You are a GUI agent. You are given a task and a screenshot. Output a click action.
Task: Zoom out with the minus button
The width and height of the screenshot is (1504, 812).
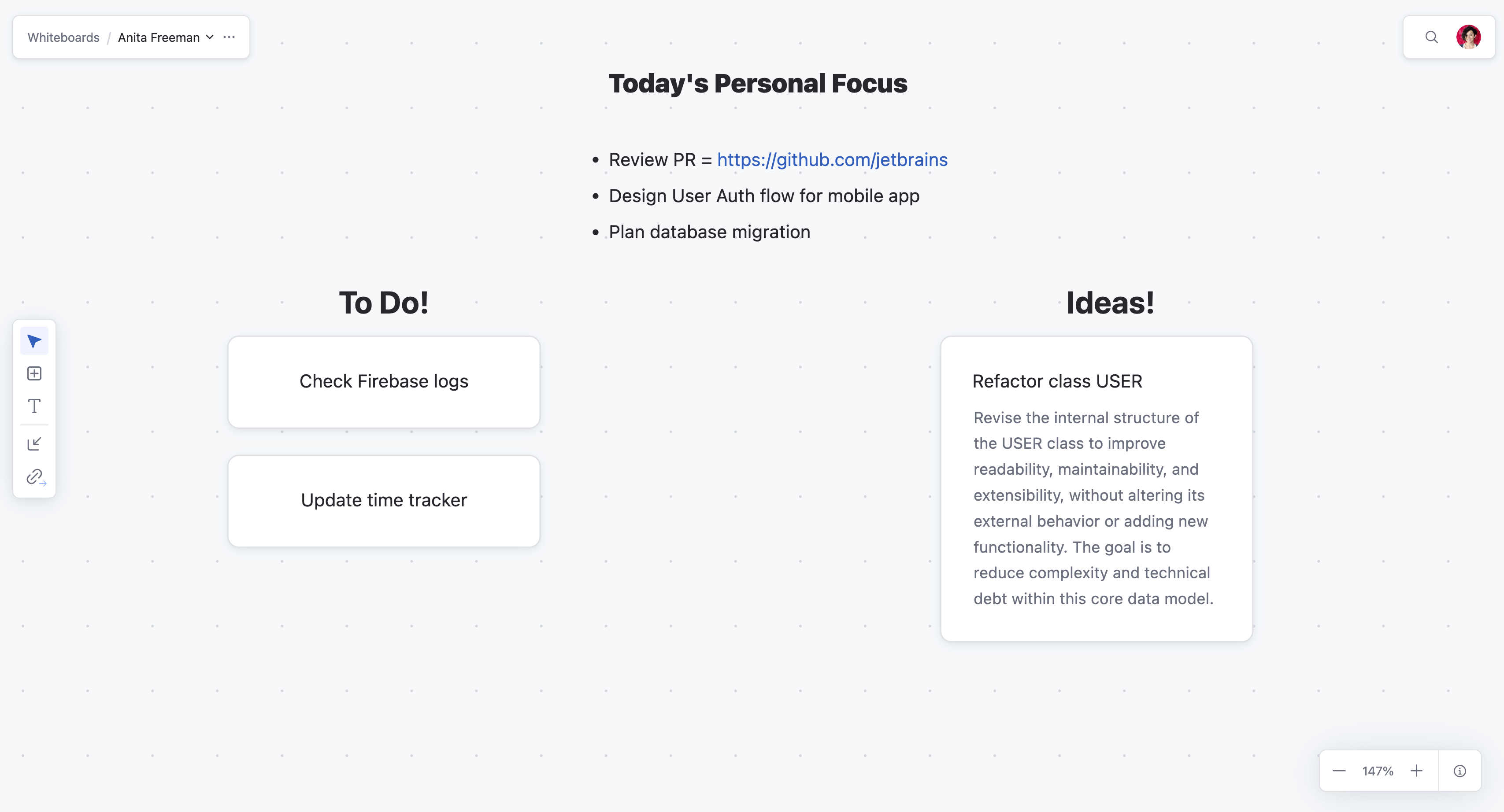1339,771
